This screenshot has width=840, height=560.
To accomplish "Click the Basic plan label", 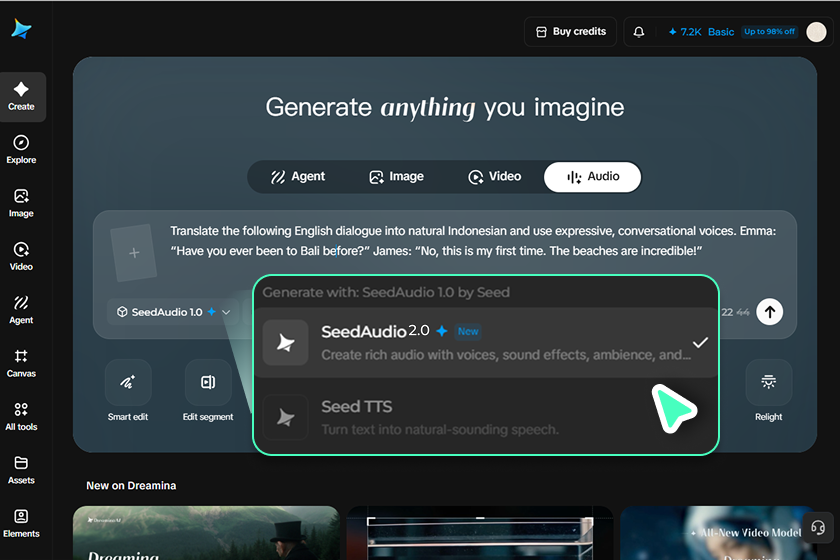I will 721,32.
